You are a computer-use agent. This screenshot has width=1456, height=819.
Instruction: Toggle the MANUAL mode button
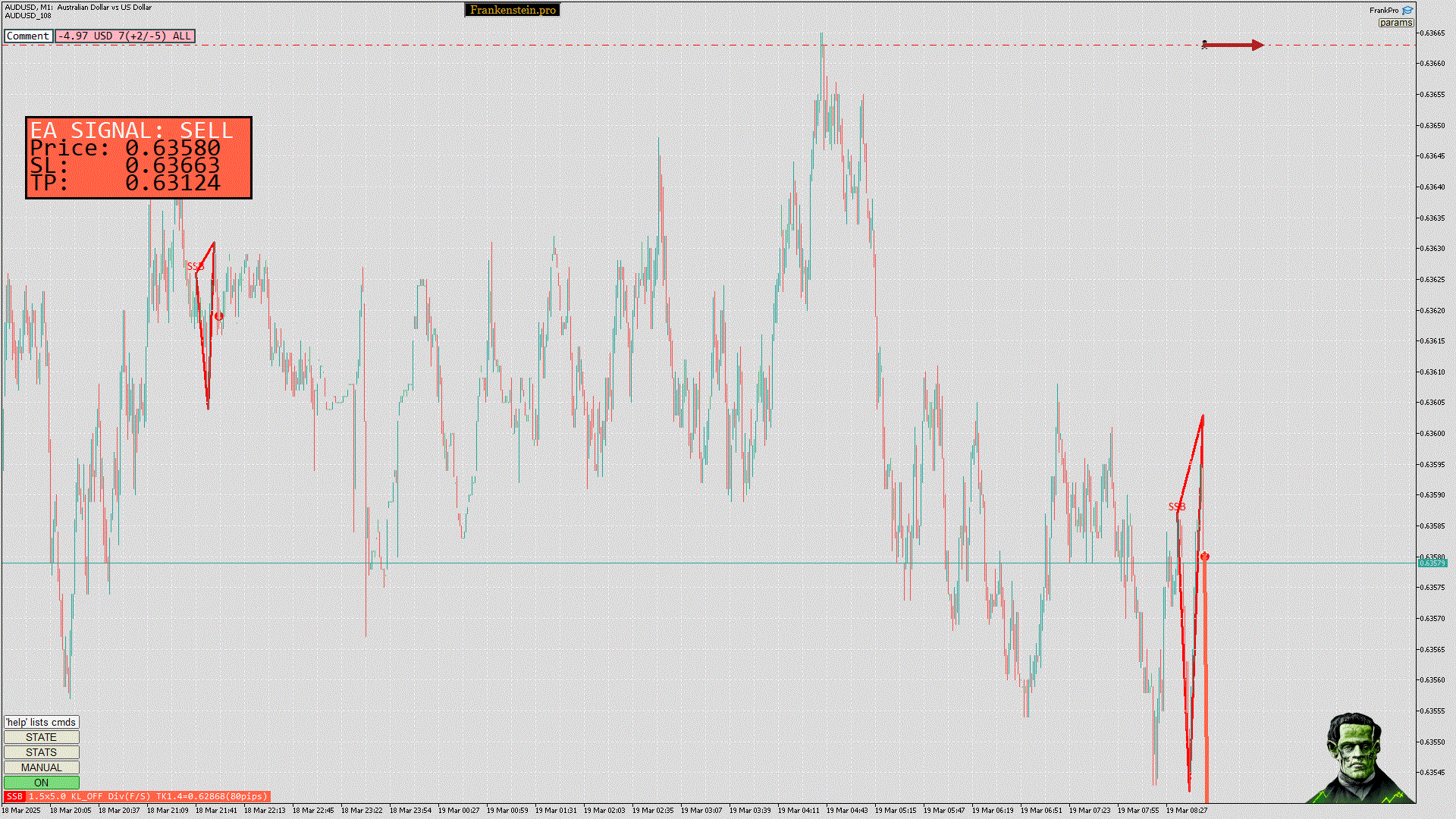[x=41, y=767]
